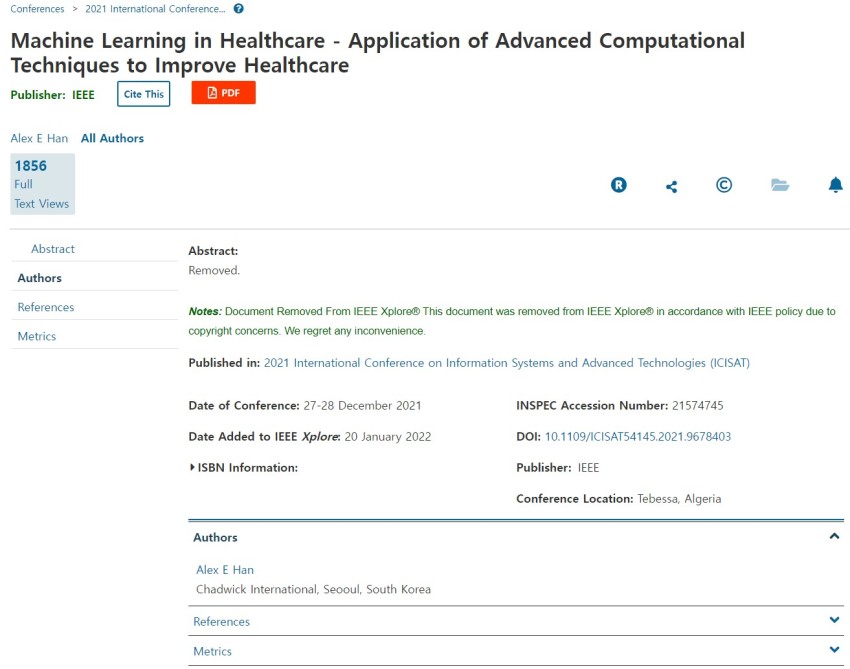
Task: Select Metrics in the left navigation
Action: [37, 336]
